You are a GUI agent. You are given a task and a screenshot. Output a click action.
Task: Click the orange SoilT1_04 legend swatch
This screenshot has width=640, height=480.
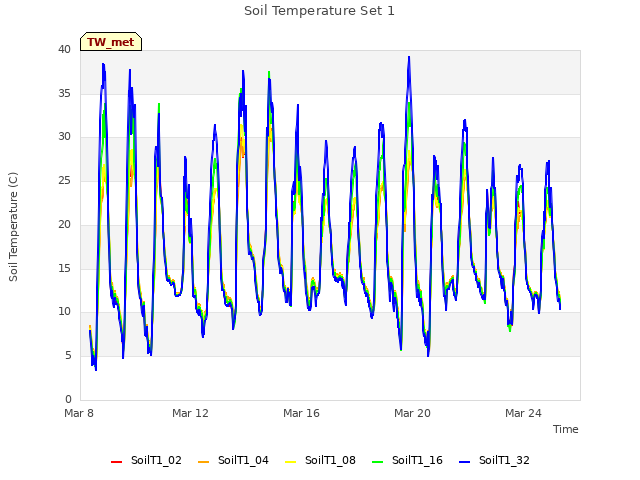point(203,462)
